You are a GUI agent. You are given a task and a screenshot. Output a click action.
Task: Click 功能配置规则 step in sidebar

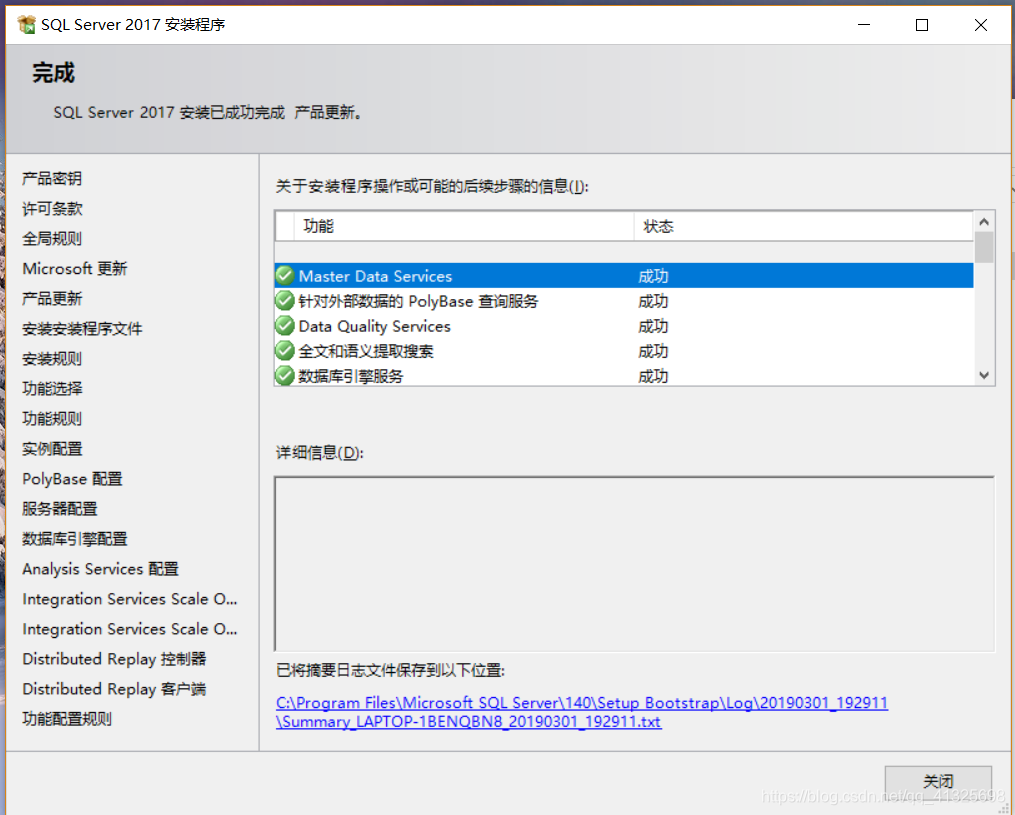pos(67,719)
